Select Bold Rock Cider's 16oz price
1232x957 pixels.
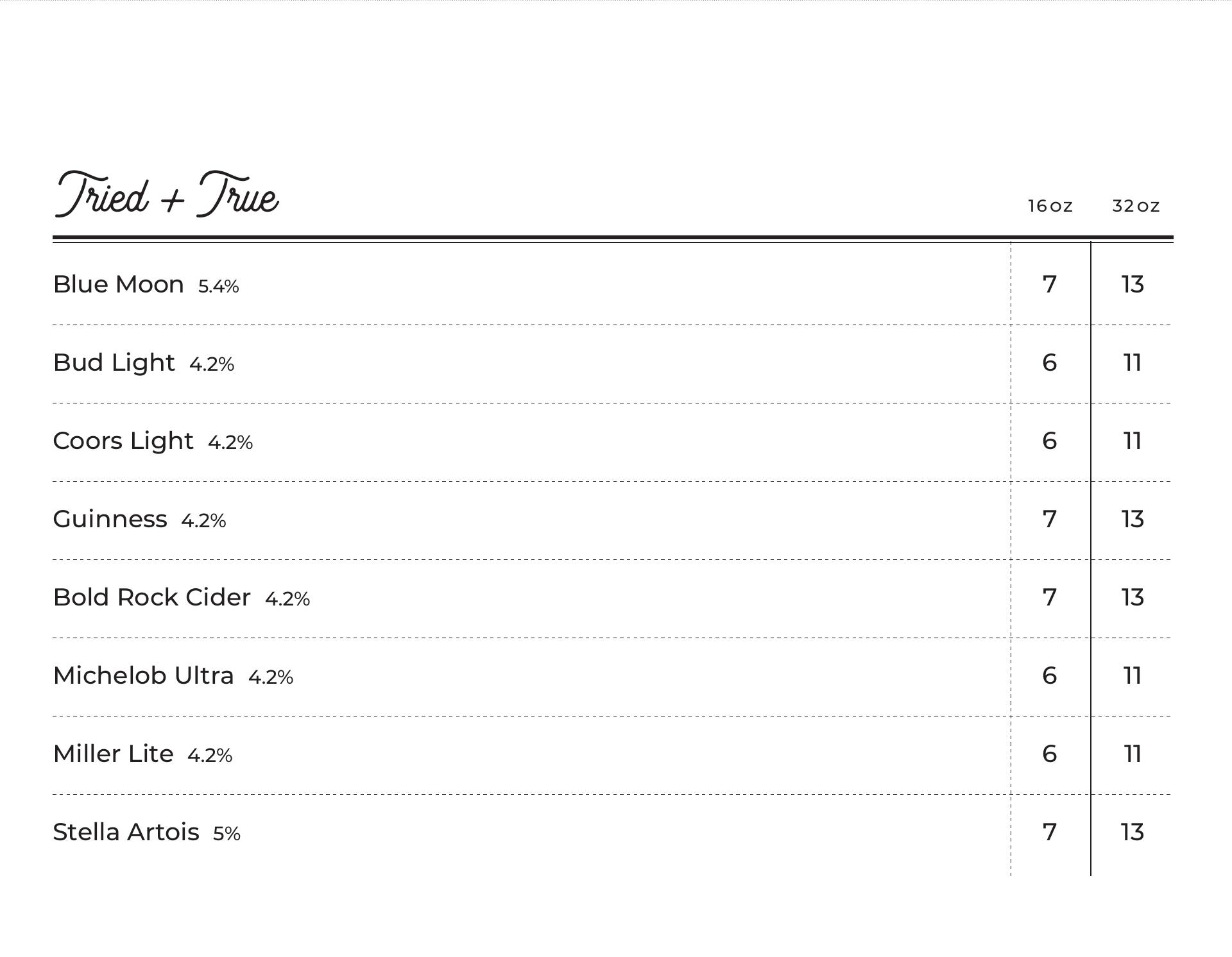click(x=1049, y=597)
